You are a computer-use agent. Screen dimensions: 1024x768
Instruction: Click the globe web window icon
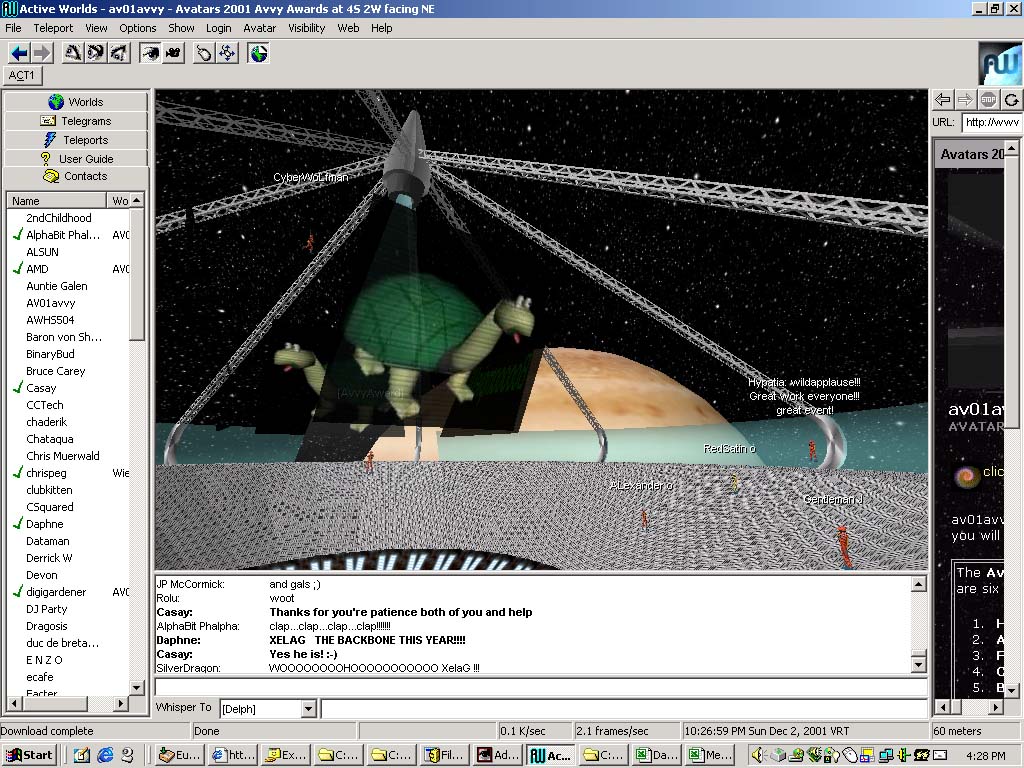[x=259, y=53]
